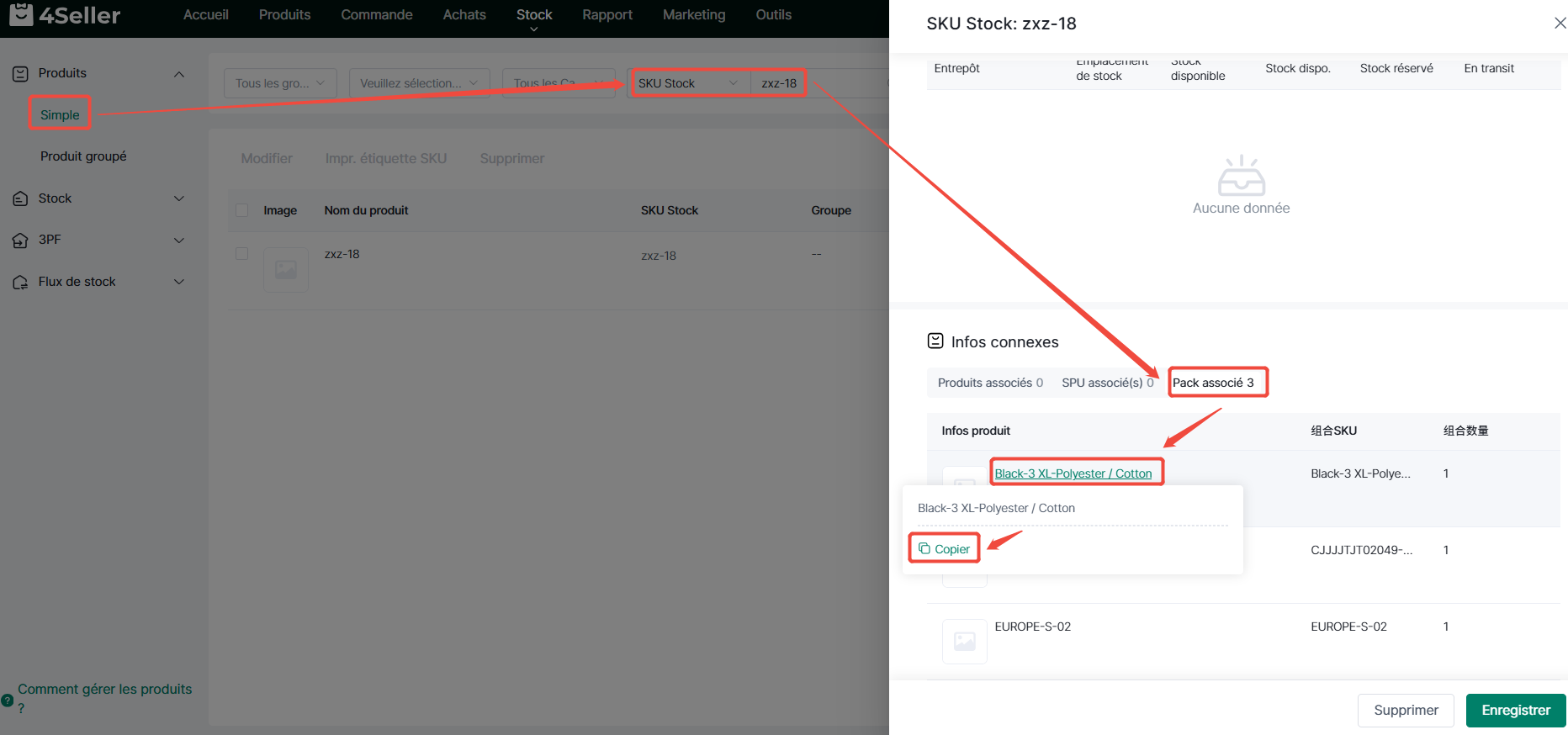
Task: Click the SKU Stock column header
Action: 670,210
